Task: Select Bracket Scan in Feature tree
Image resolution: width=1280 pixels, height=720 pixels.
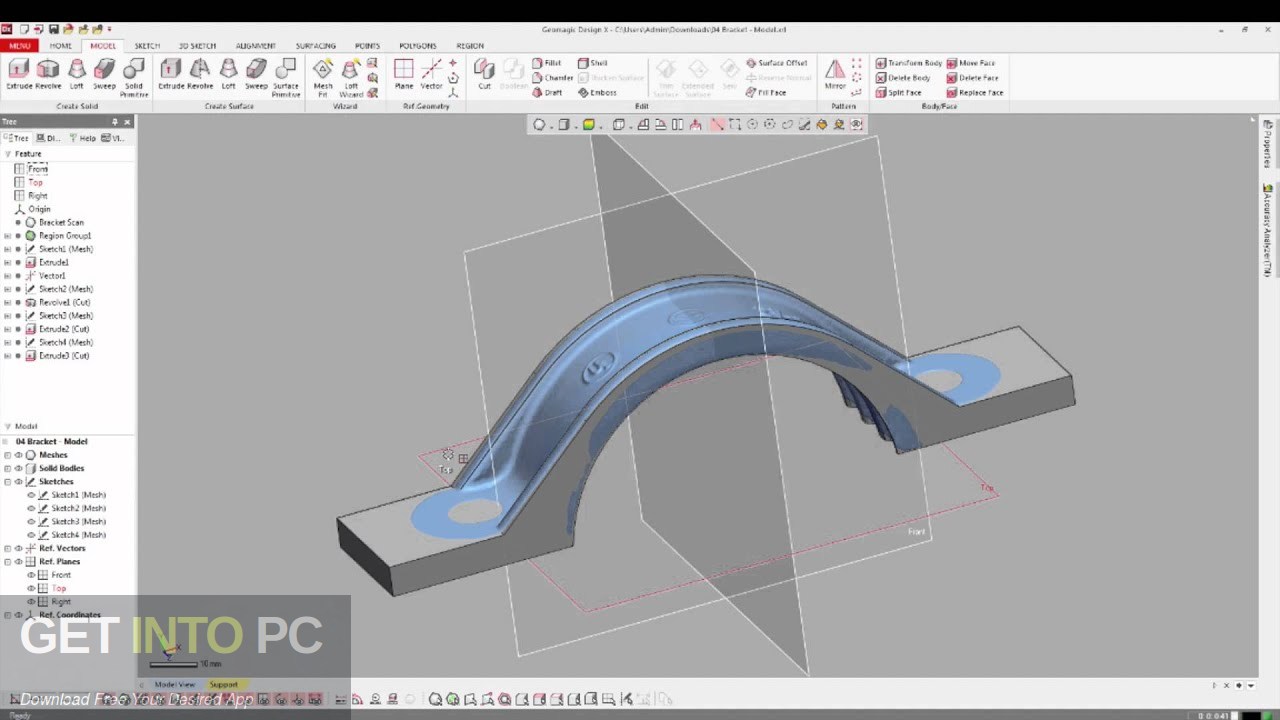Action: 61,222
